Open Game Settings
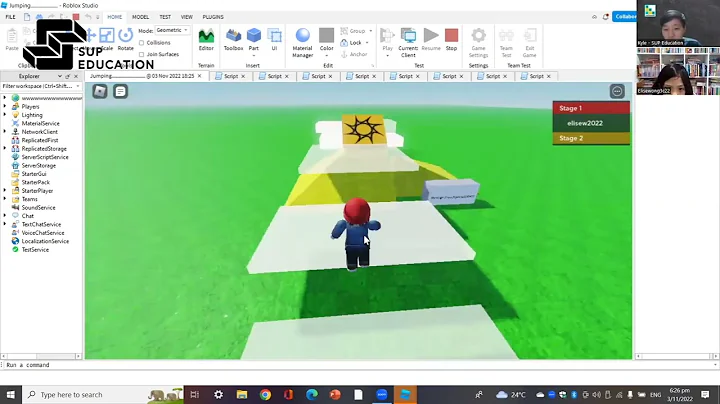This screenshot has height=404, width=720. 478,43
